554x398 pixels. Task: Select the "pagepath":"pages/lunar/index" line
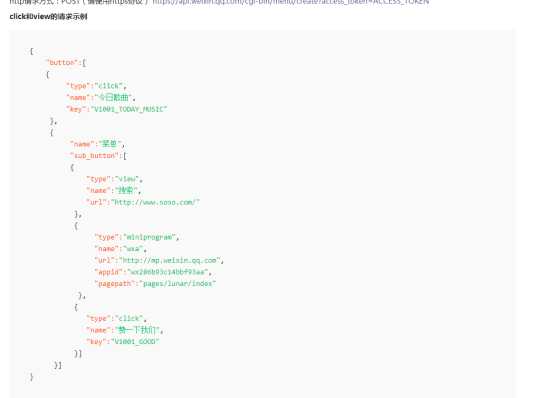click(155, 283)
